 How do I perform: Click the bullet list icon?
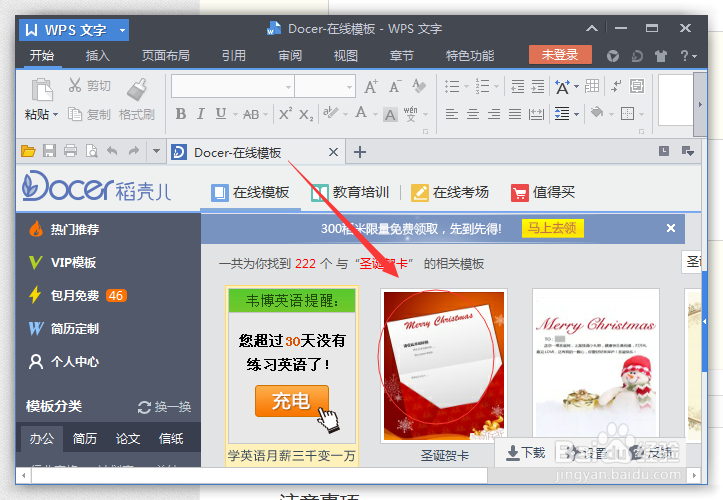452,86
